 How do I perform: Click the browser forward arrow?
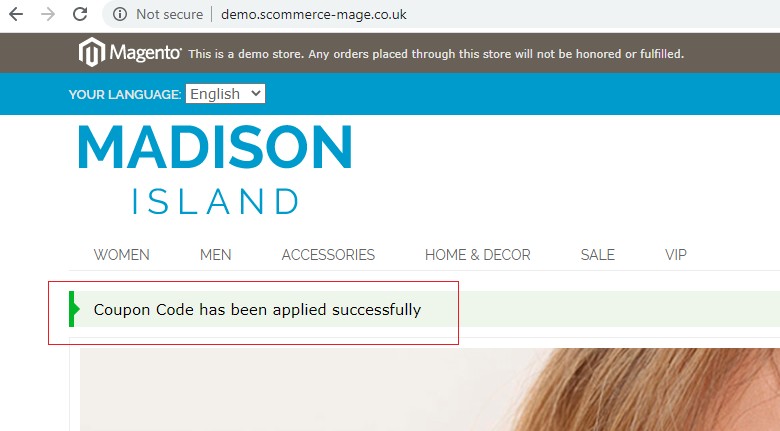[x=48, y=14]
